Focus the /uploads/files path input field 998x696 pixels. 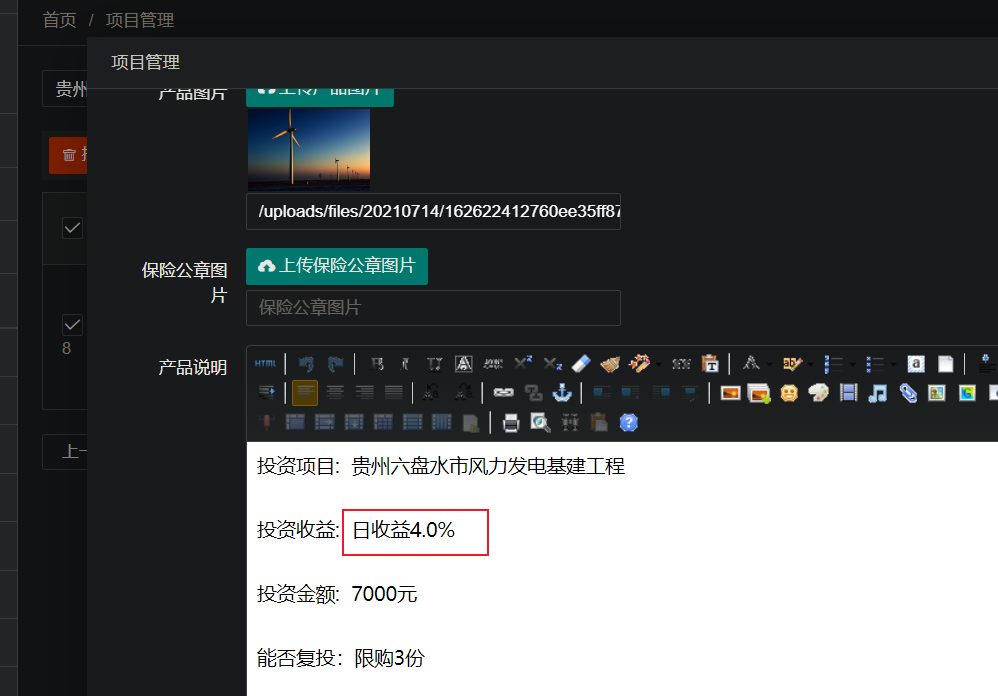pyautogui.click(x=433, y=211)
